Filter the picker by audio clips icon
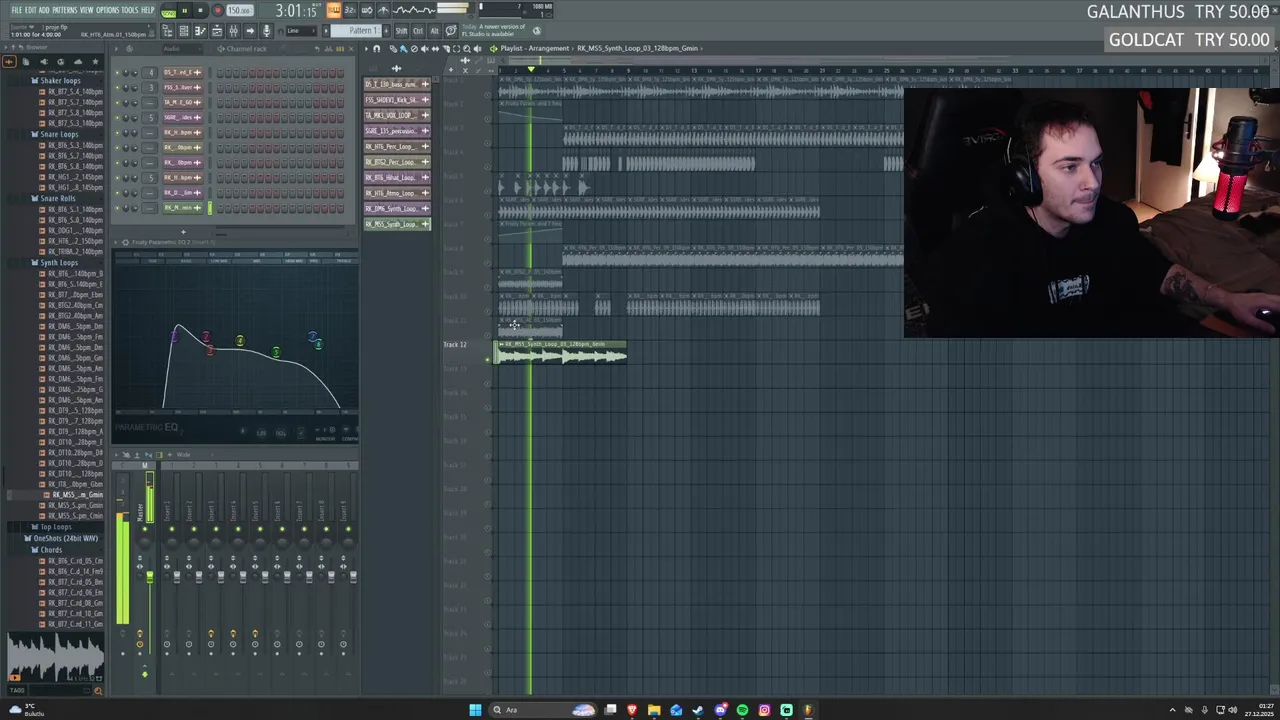 click(396, 69)
